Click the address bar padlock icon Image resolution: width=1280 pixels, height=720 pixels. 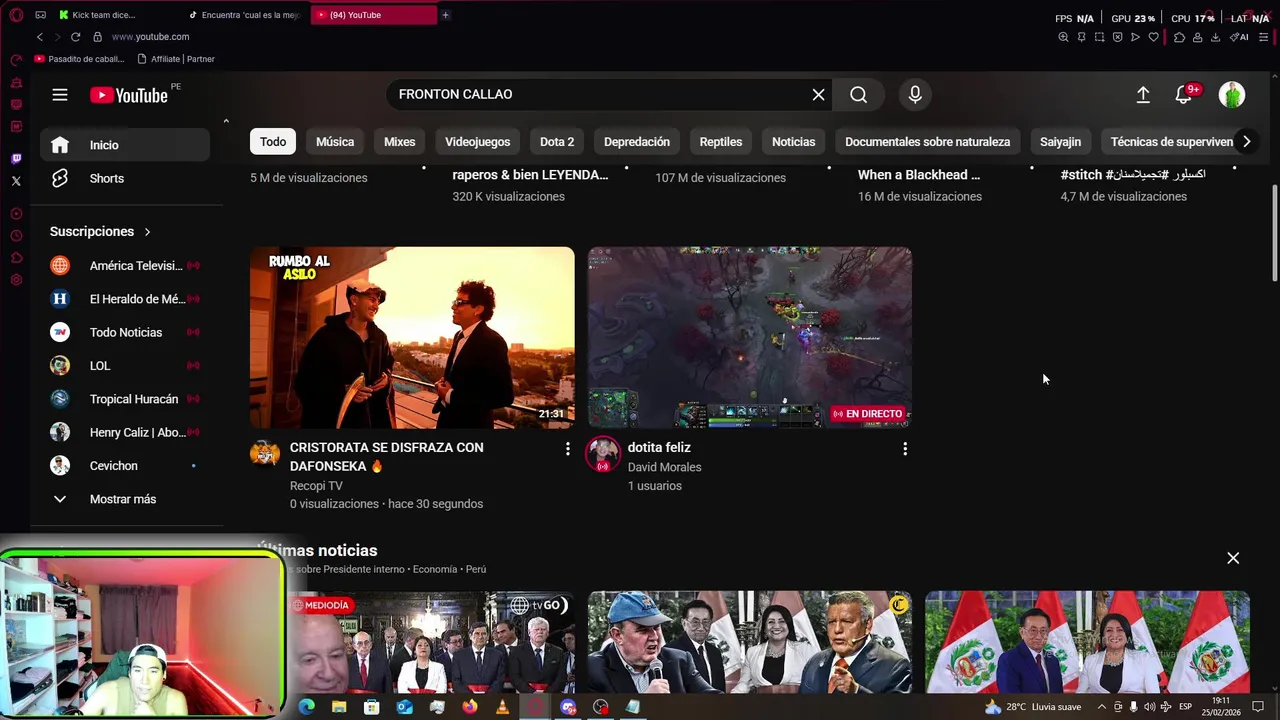(97, 37)
